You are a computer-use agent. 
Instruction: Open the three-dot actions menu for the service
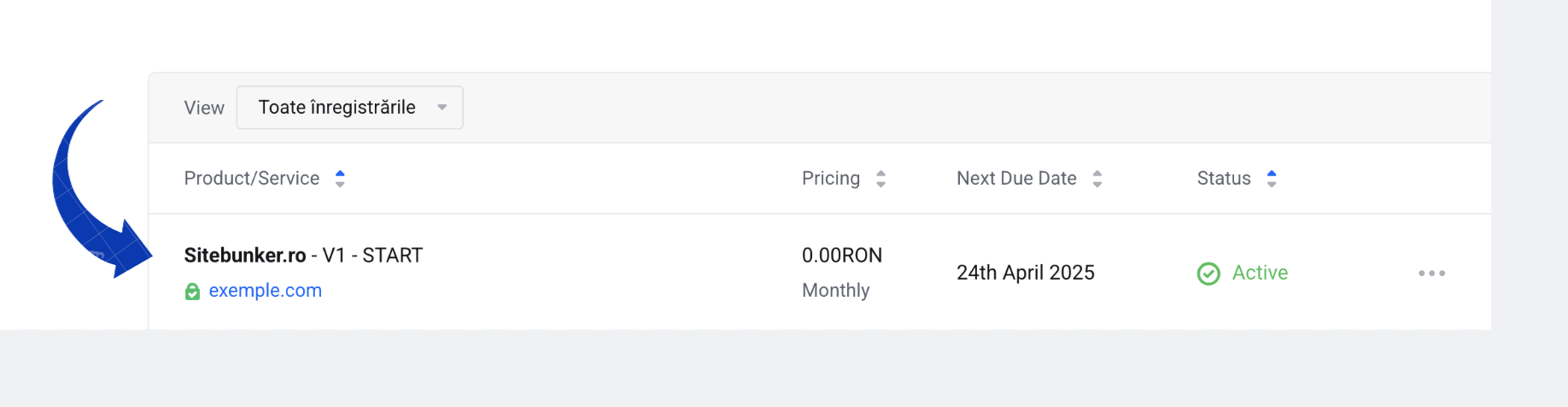tap(1431, 274)
